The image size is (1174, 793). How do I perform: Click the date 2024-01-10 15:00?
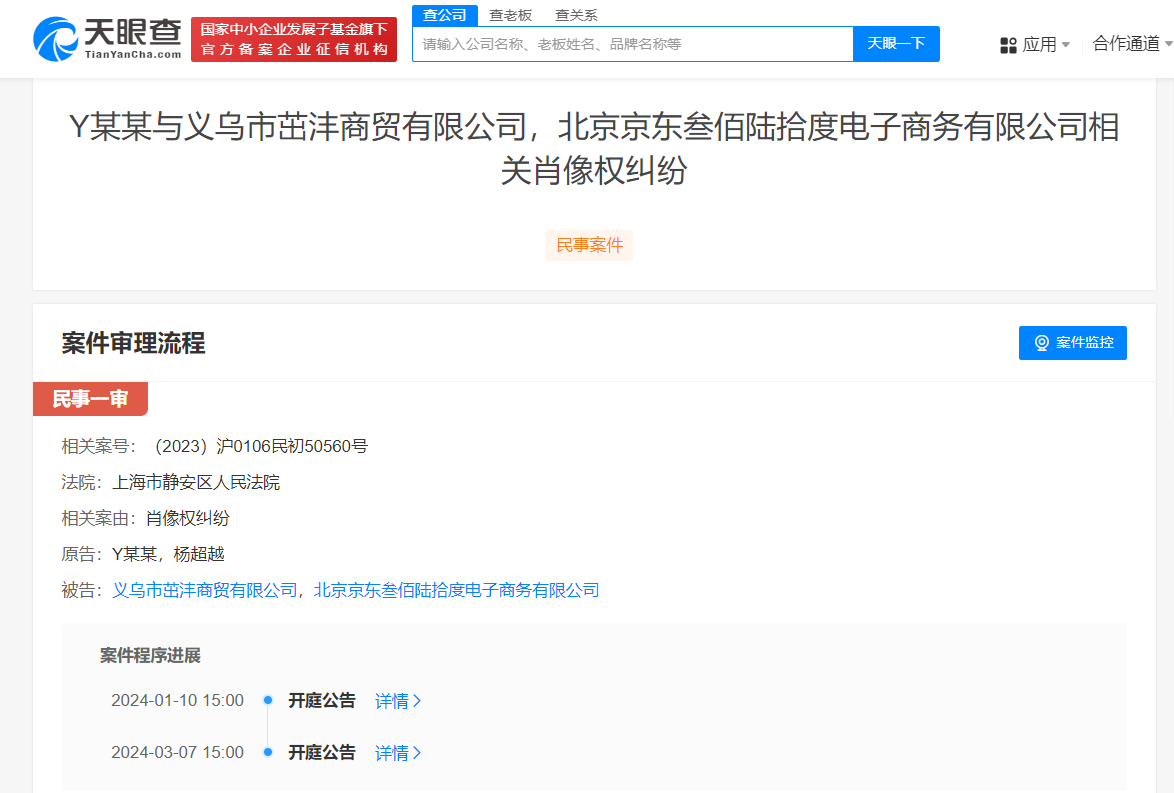177,700
